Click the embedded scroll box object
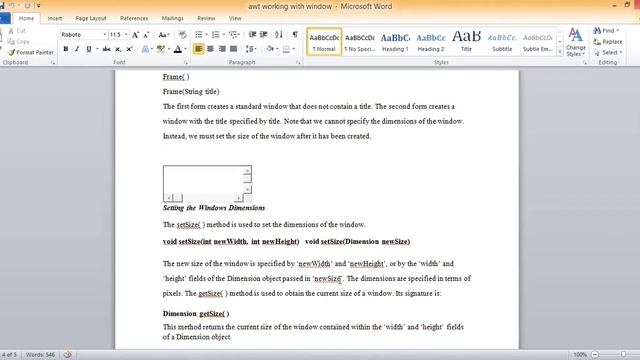This screenshot has height=360, width=640. pos(207,184)
